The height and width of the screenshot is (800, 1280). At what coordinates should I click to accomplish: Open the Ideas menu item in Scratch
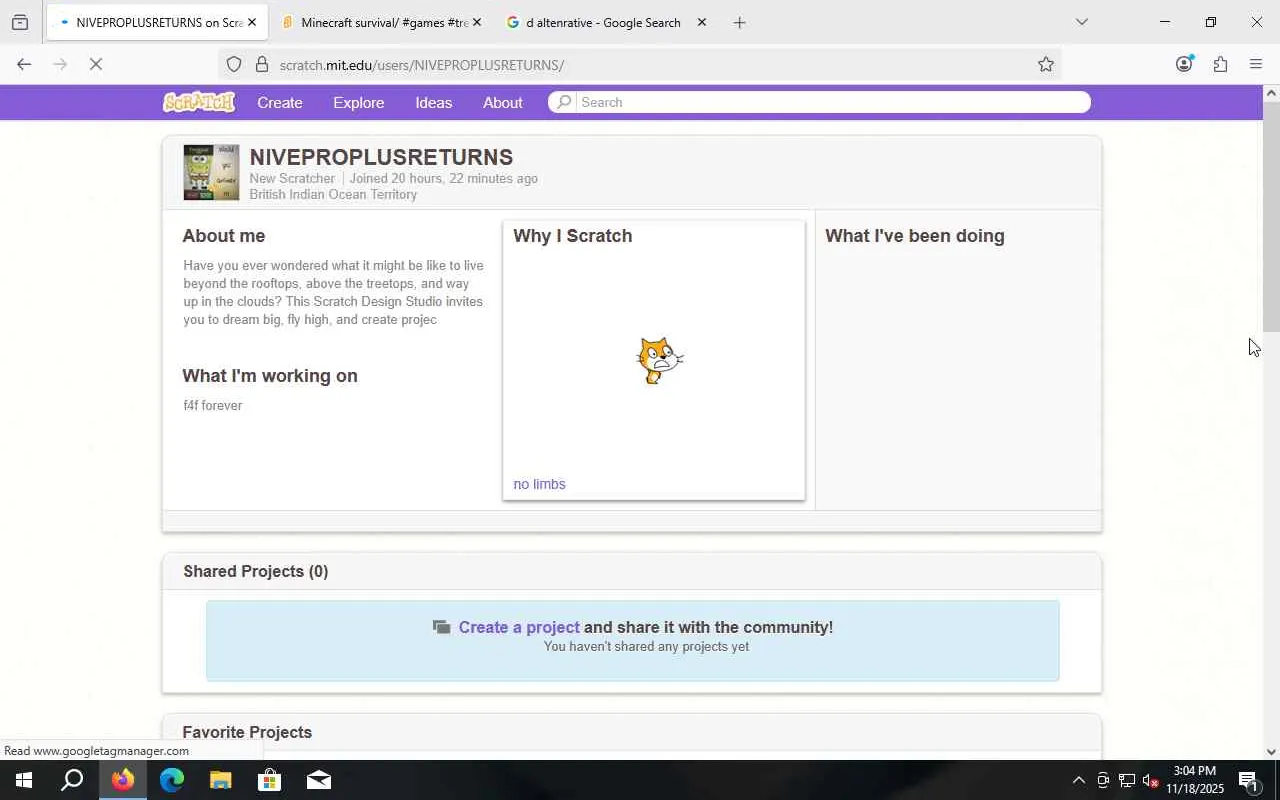tap(434, 102)
